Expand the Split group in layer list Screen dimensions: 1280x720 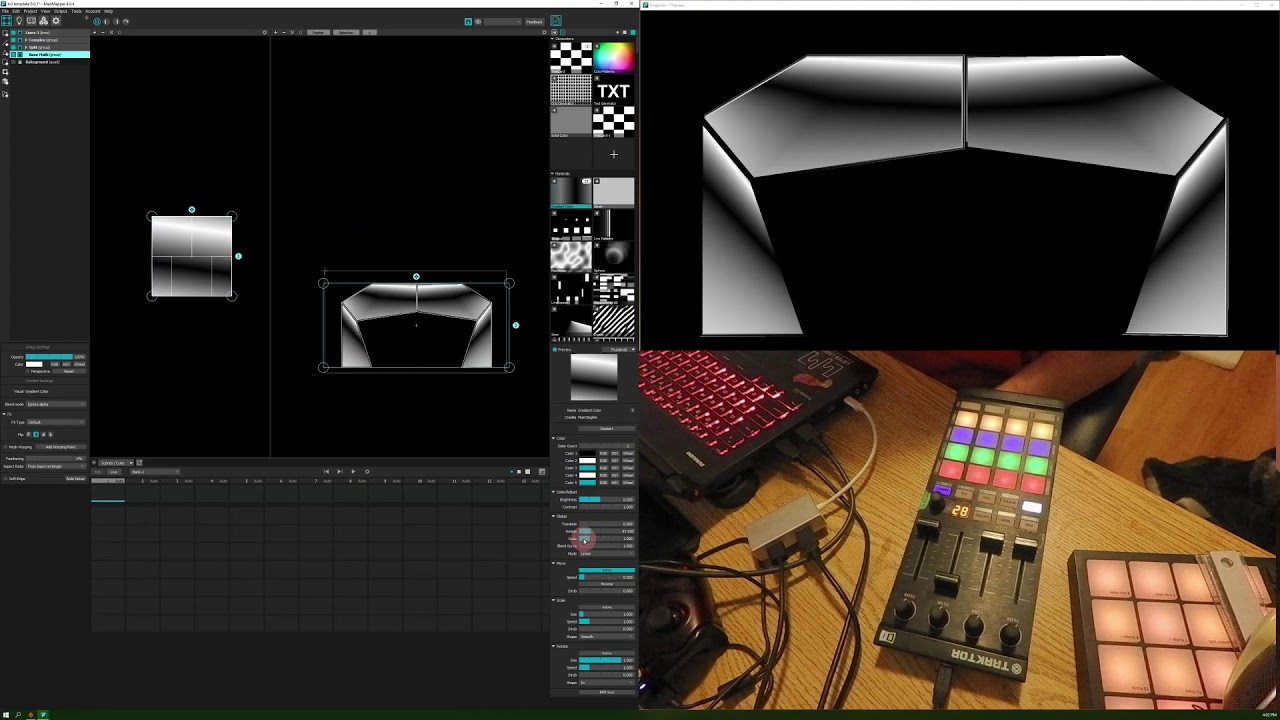(26, 47)
